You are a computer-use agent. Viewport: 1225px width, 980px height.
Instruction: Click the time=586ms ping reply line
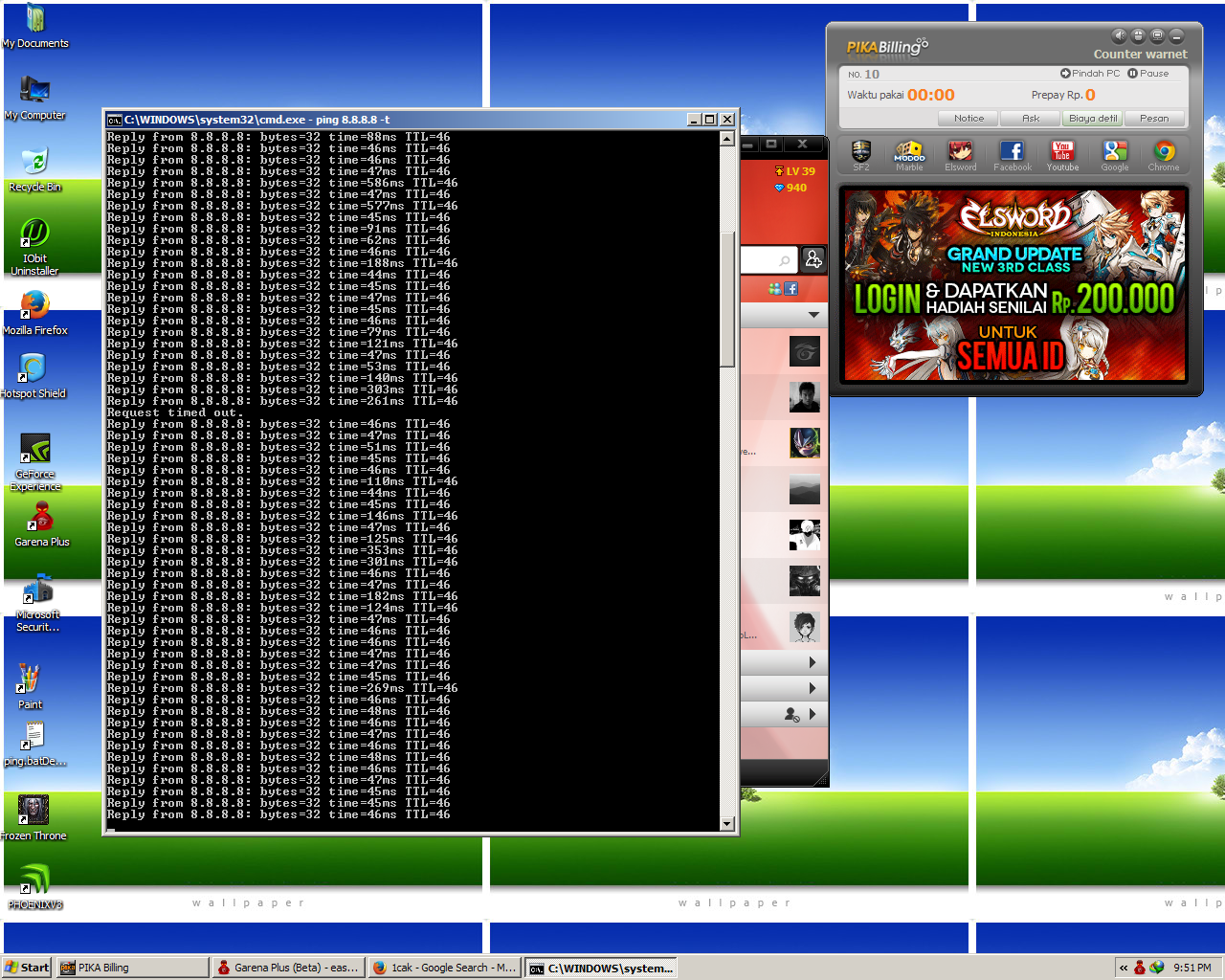click(x=282, y=183)
